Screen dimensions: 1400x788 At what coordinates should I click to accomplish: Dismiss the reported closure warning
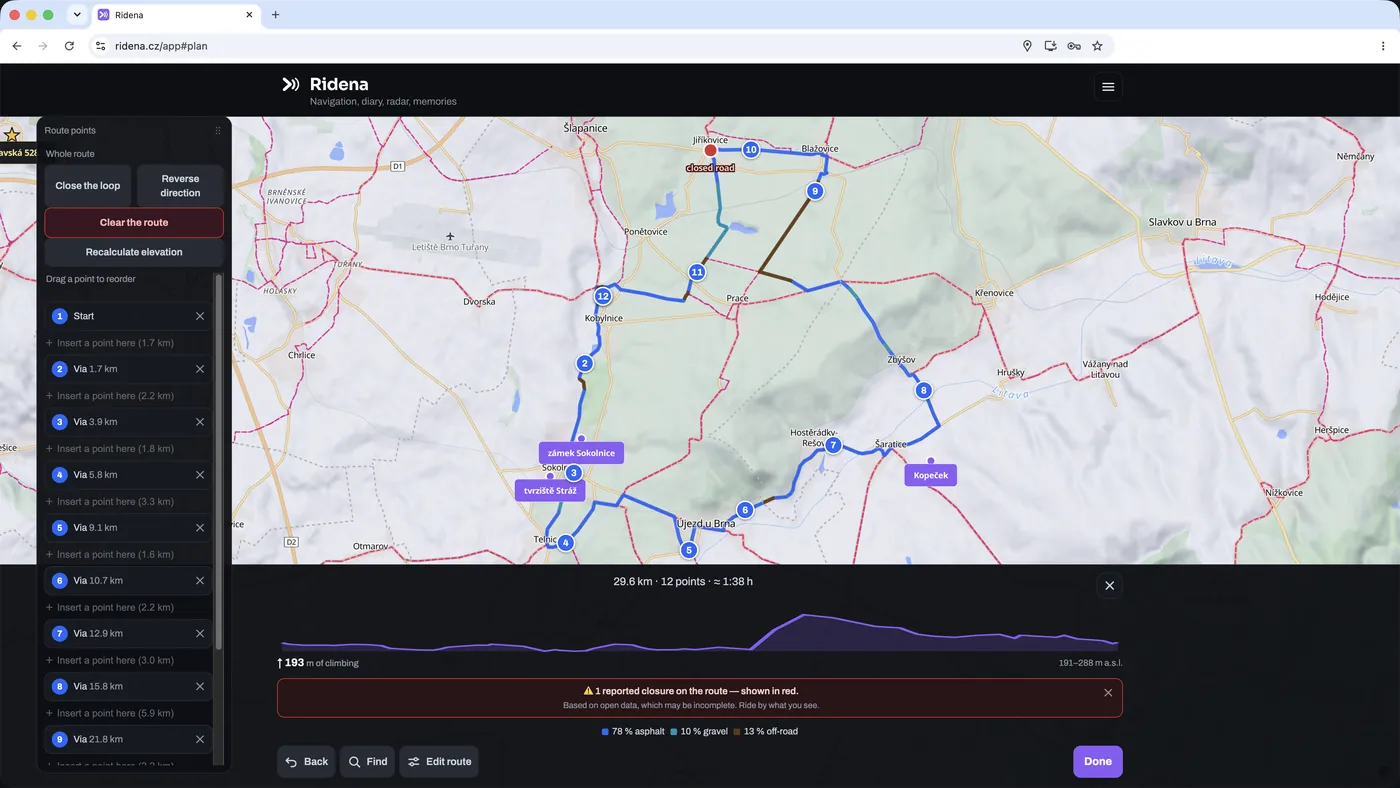coord(1108,693)
